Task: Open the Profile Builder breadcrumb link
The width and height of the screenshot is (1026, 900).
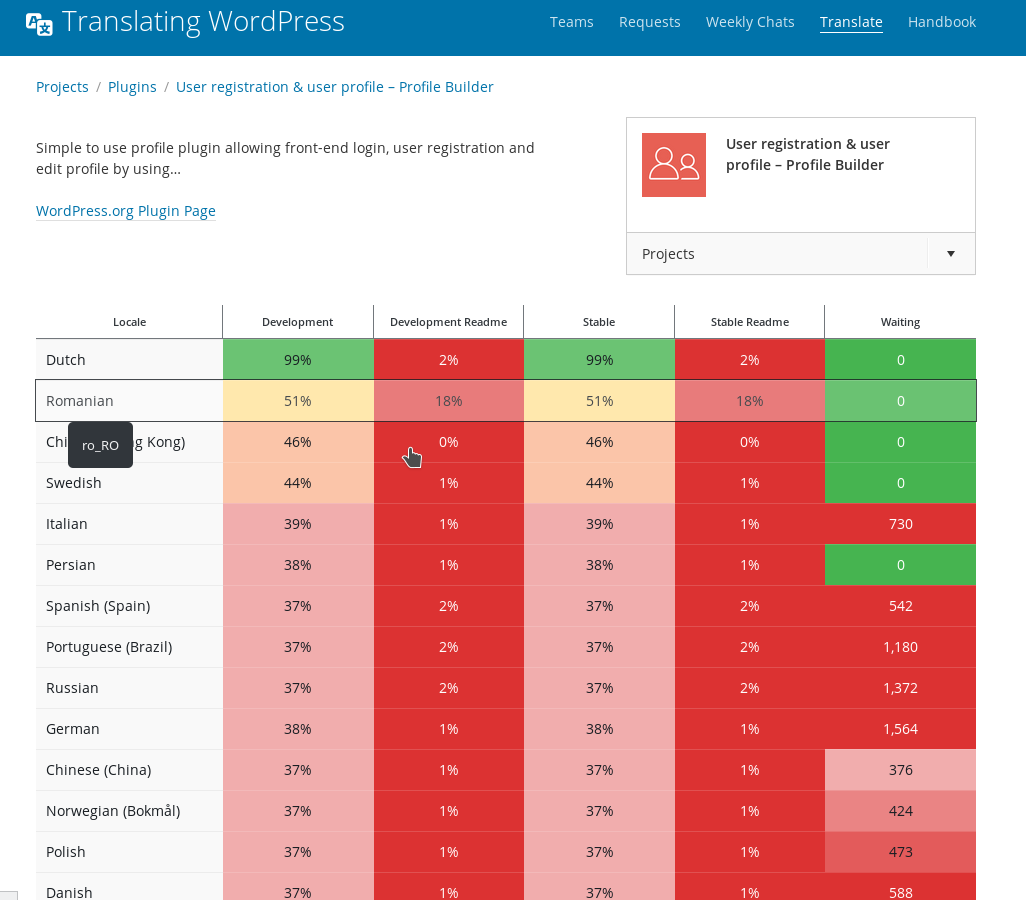Action: click(x=334, y=87)
